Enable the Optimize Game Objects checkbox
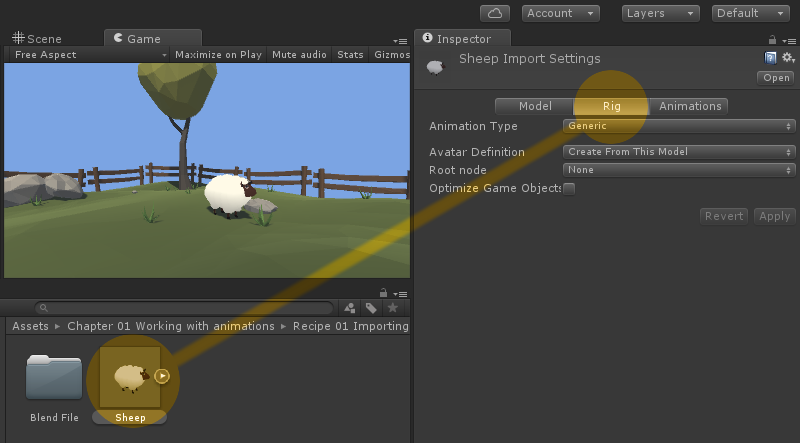This screenshot has height=443, width=800. [x=569, y=188]
